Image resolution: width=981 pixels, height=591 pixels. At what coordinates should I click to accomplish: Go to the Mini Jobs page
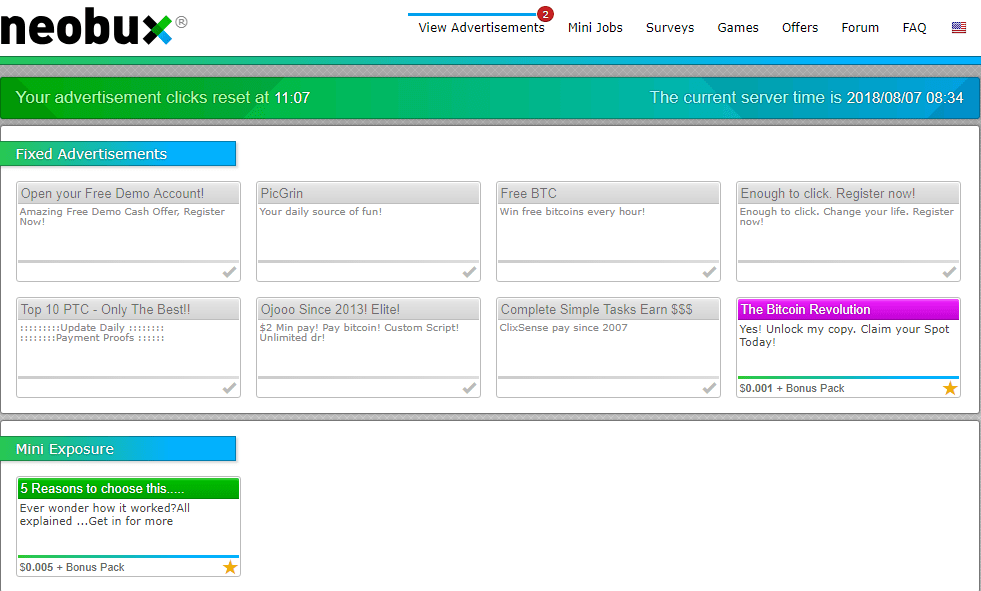(x=595, y=28)
